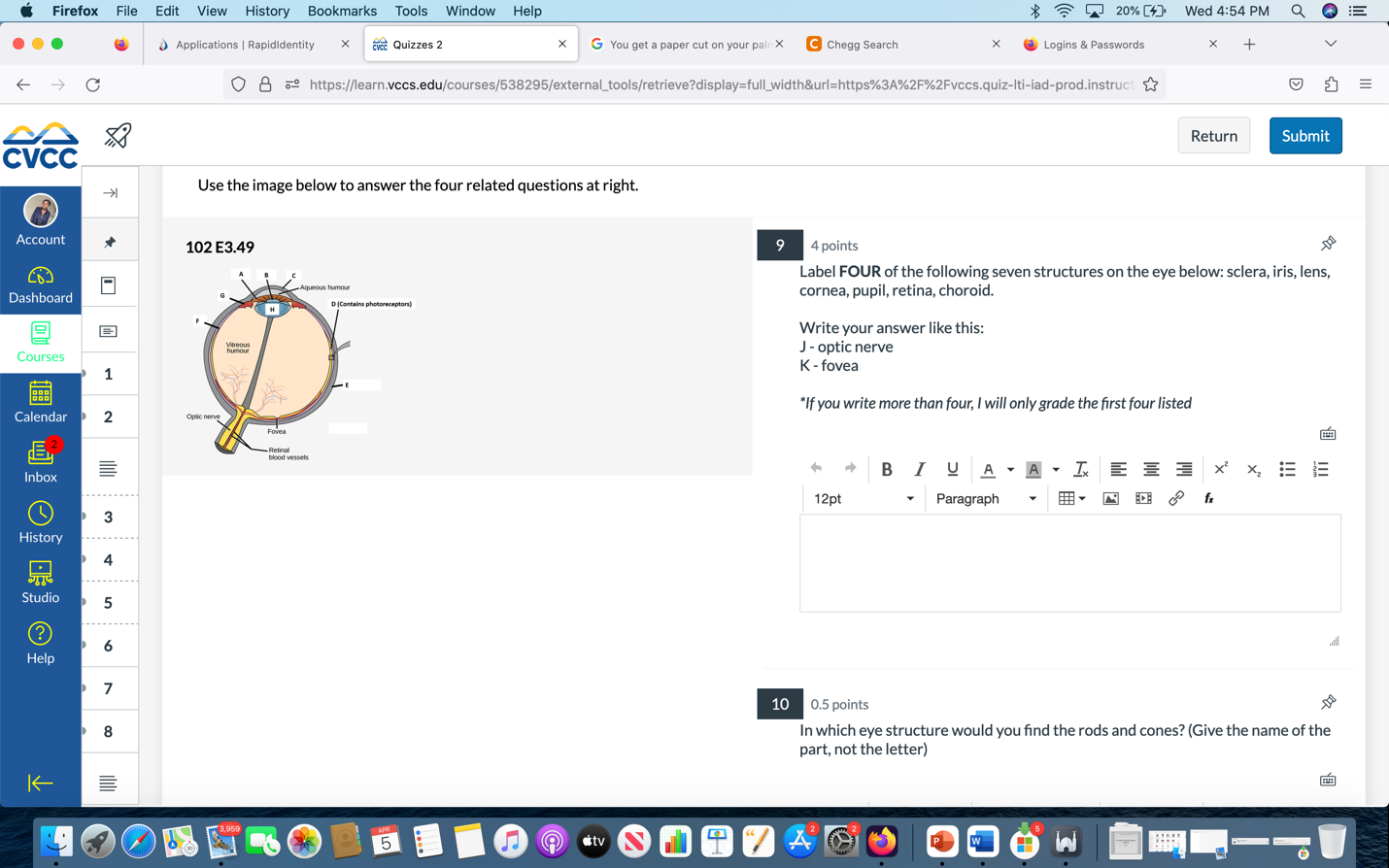Expand the table insert dropdown
Screen dimensions: 1389x868
[1082, 498]
